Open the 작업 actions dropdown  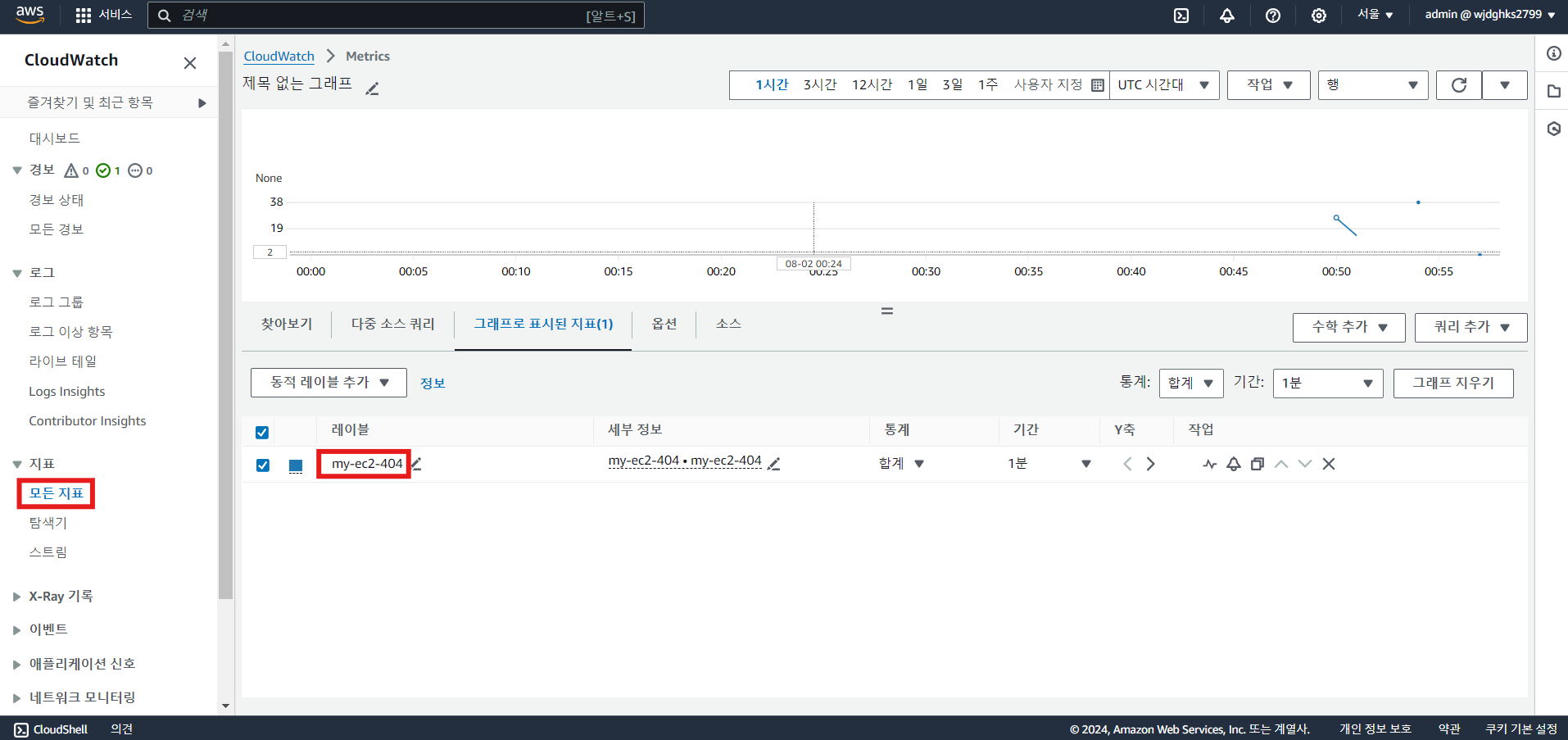tap(1269, 85)
